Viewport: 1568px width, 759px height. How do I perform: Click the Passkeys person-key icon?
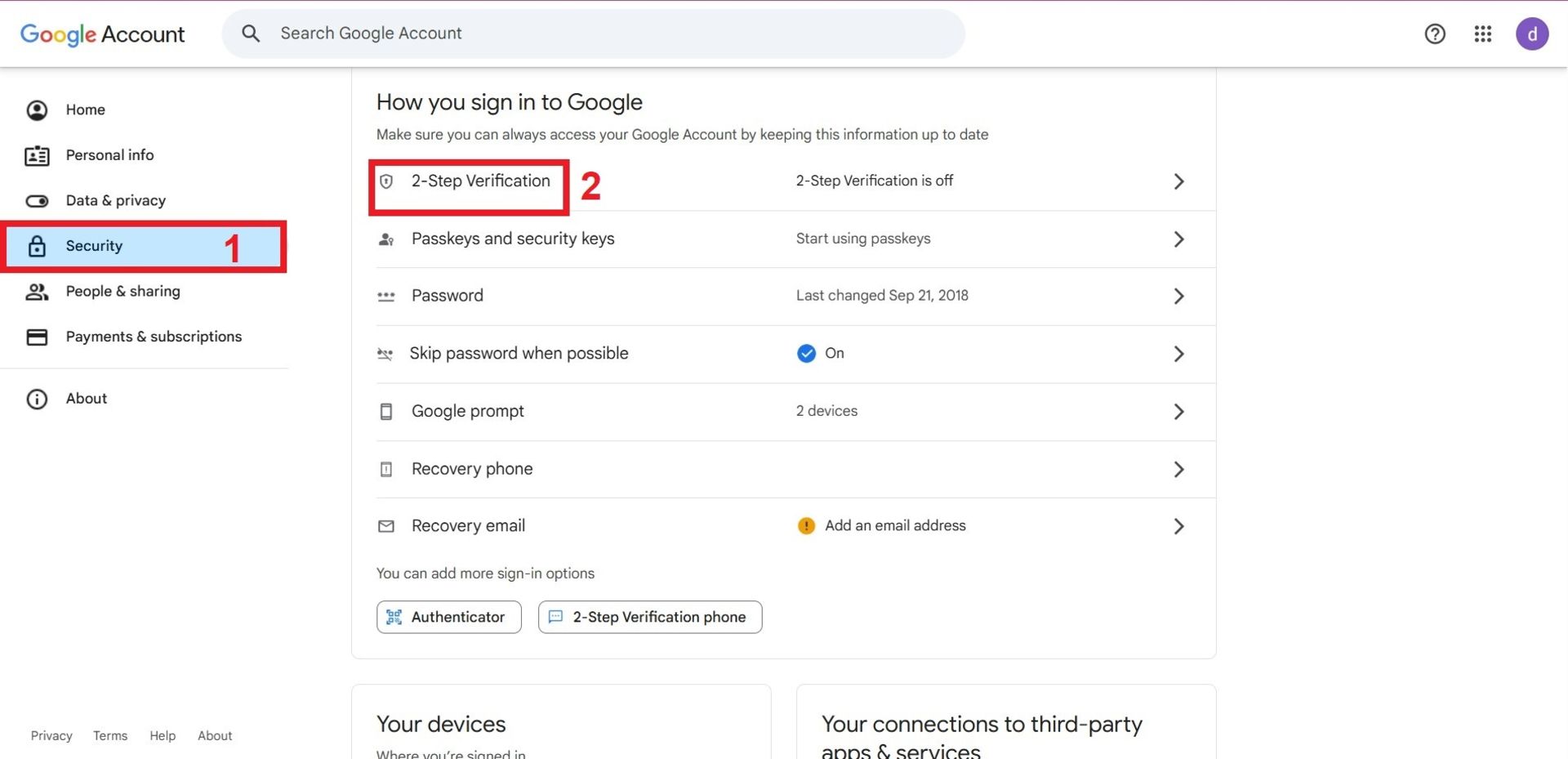[x=386, y=239]
